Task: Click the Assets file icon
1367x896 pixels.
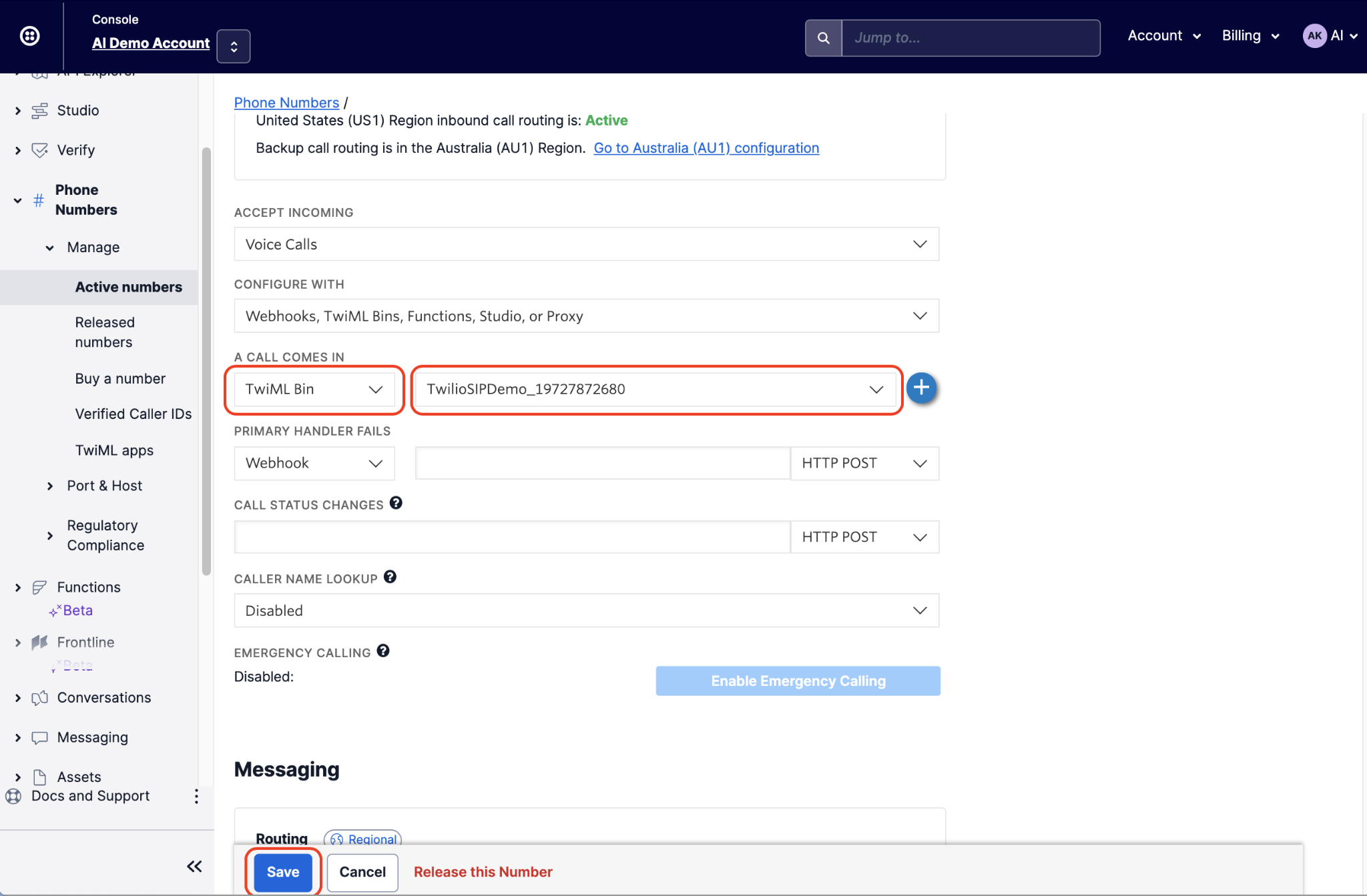Action: pyautogui.click(x=40, y=777)
